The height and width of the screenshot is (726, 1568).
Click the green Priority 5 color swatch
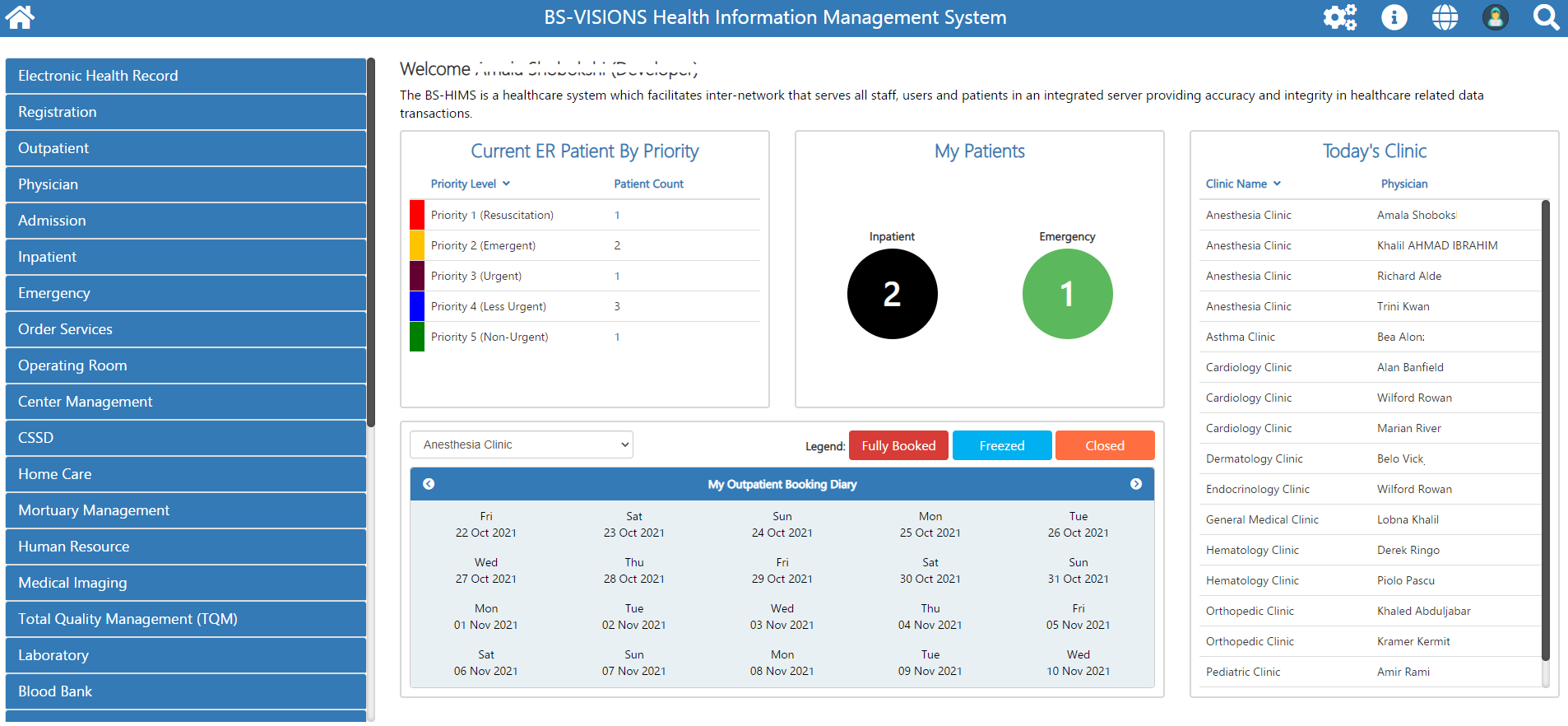[417, 337]
